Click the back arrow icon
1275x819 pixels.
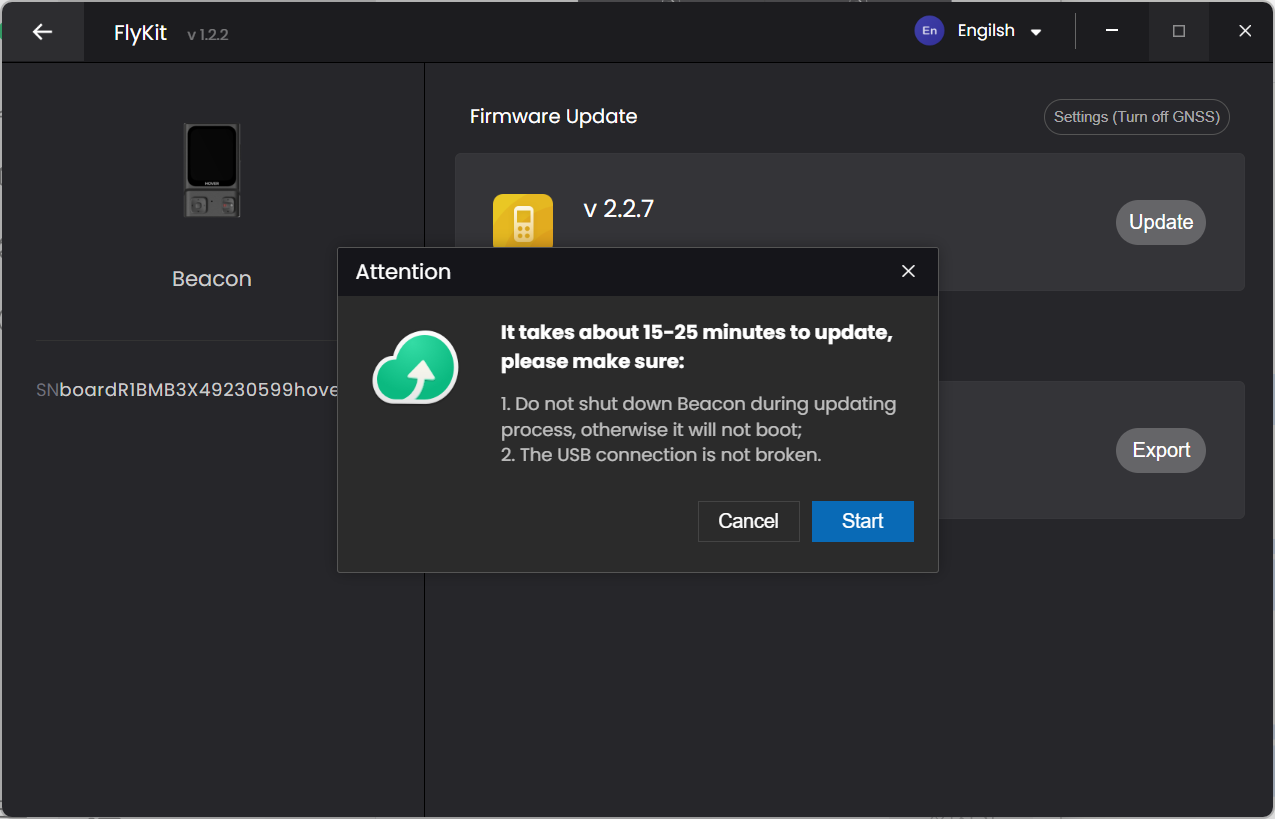click(x=42, y=32)
